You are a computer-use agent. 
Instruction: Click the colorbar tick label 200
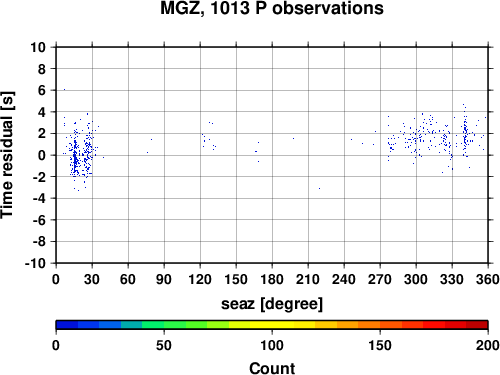(488, 345)
